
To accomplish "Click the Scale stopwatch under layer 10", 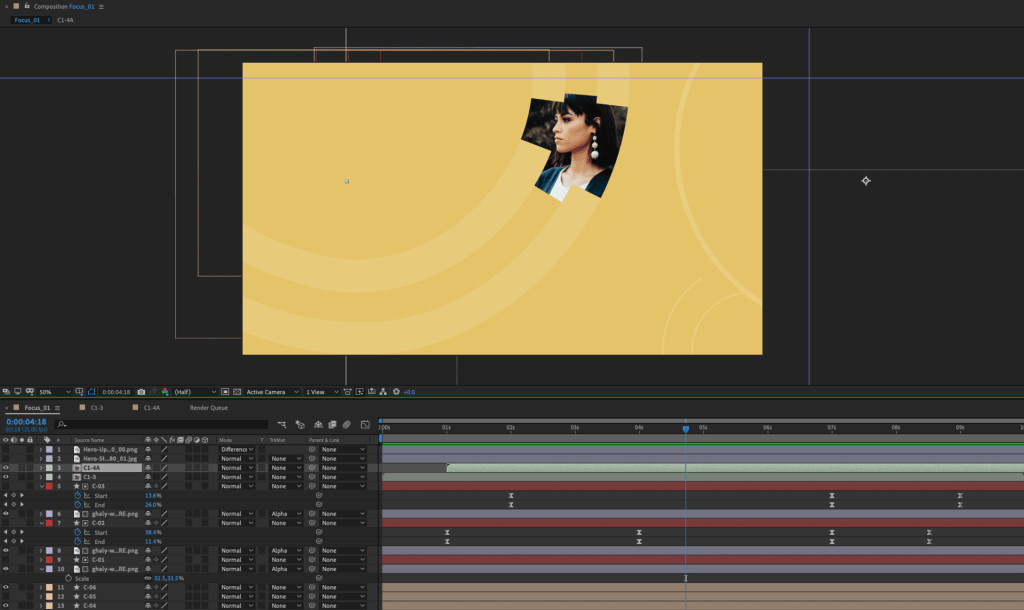I will pyautogui.click(x=68, y=578).
